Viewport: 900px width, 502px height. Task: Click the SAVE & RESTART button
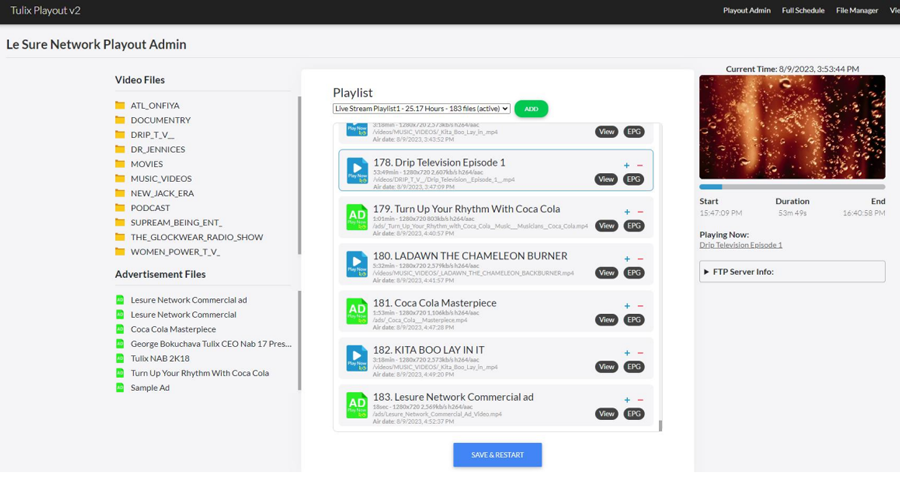tap(497, 455)
